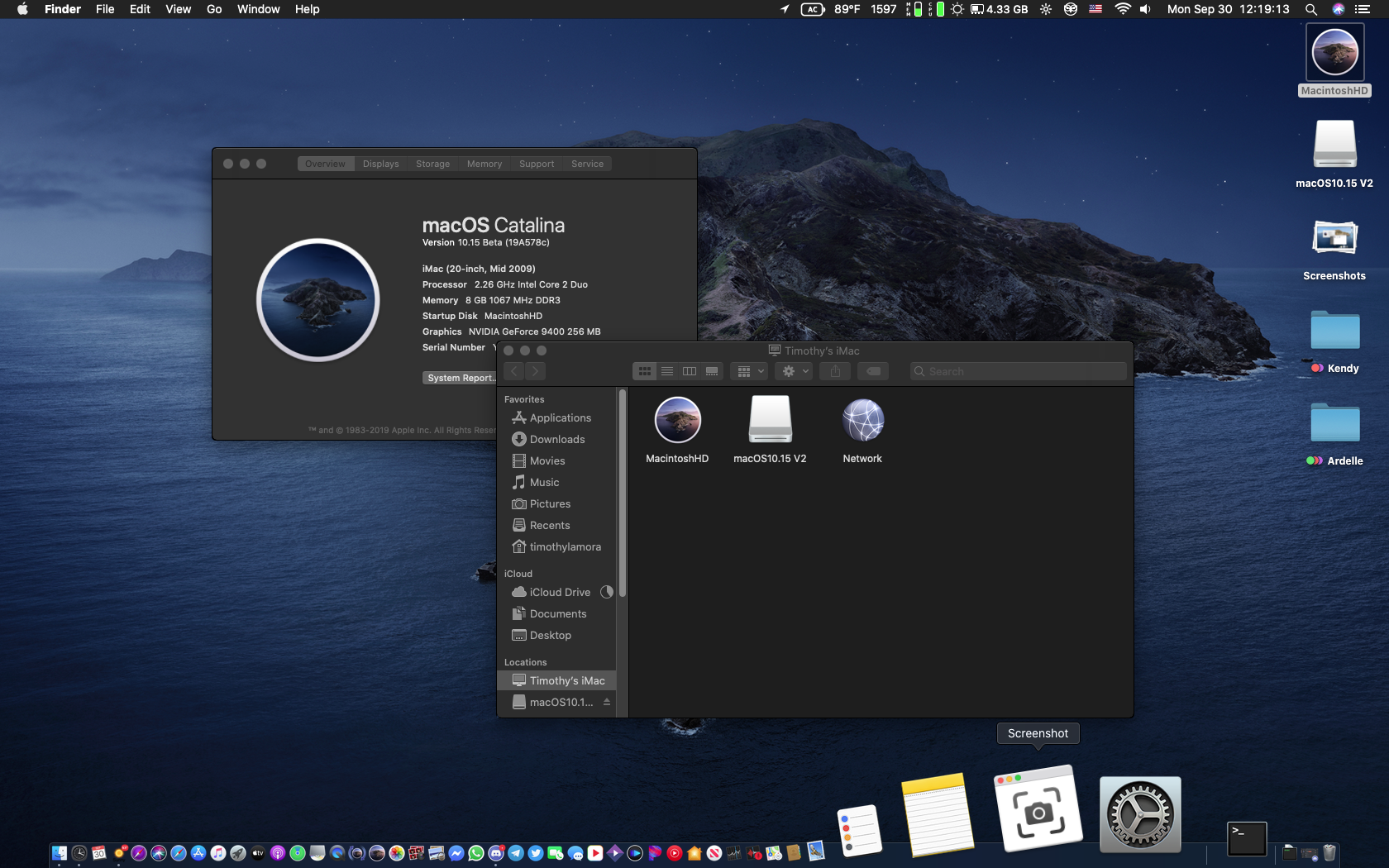Open System Preferences from the Dock
This screenshot has width=1389, height=868.
[1140, 814]
